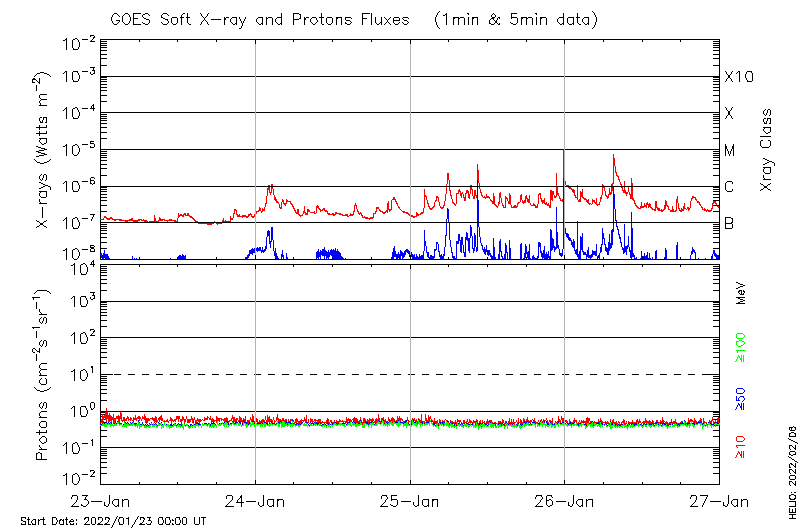Click the 10⁴ tick label on the proton axis
This screenshot has height=530, width=800.
(x=80, y=266)
